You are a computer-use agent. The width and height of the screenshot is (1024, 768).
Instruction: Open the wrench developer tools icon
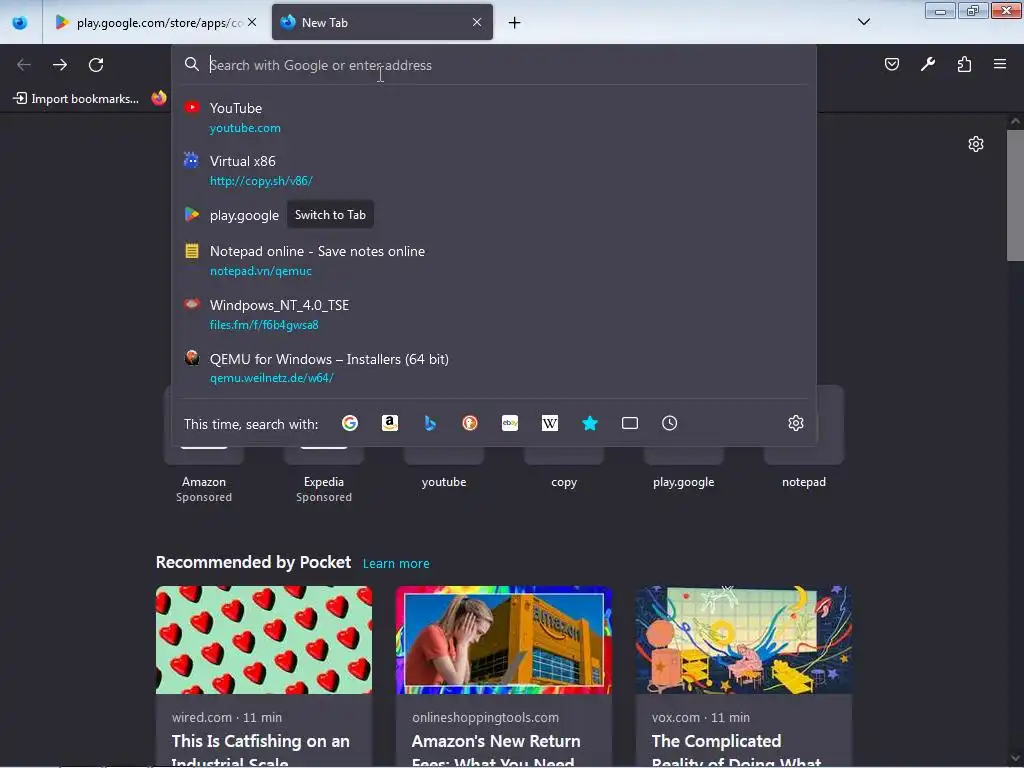pos(928,64)
